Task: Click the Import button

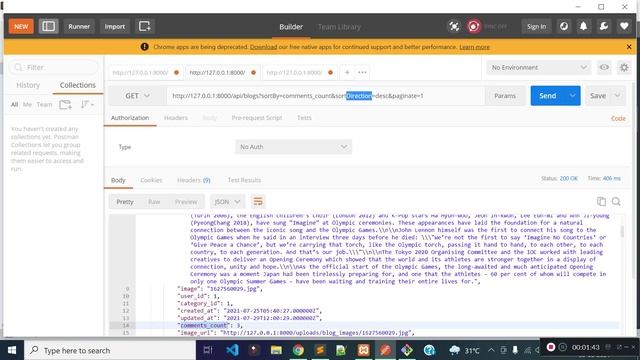Action: 115,27
